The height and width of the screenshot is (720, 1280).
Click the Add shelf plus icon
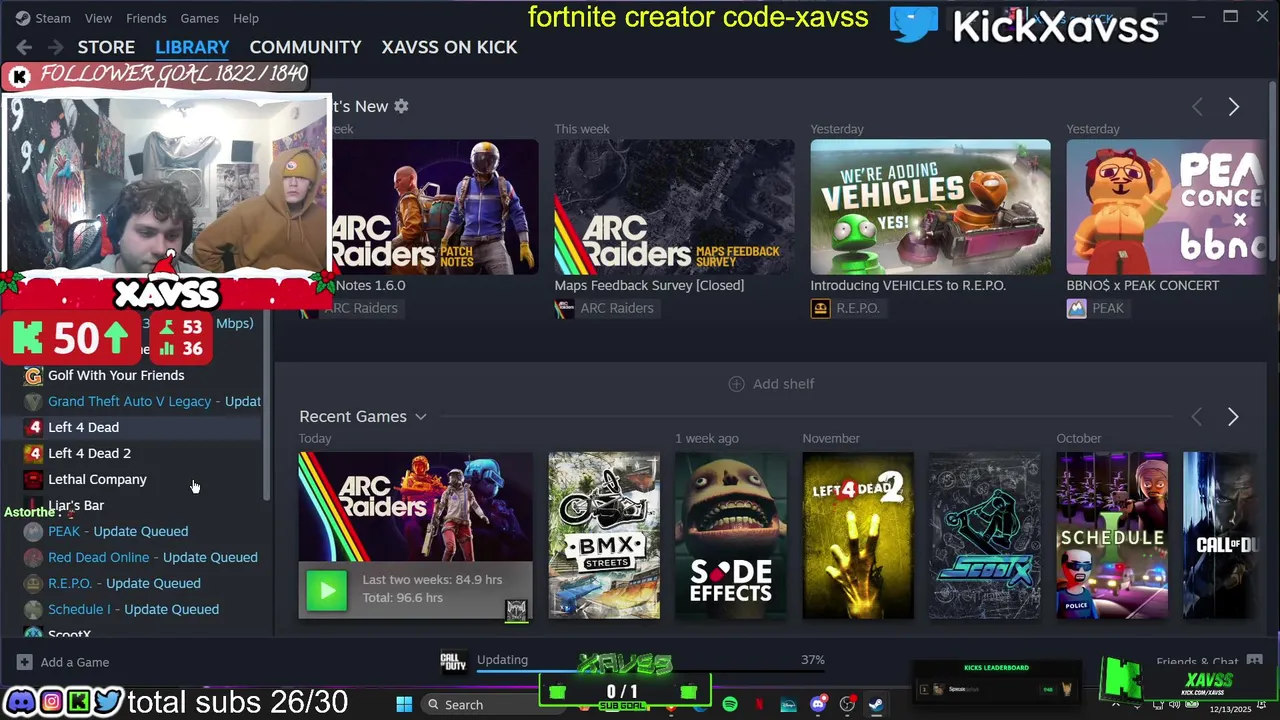[736, 384]
